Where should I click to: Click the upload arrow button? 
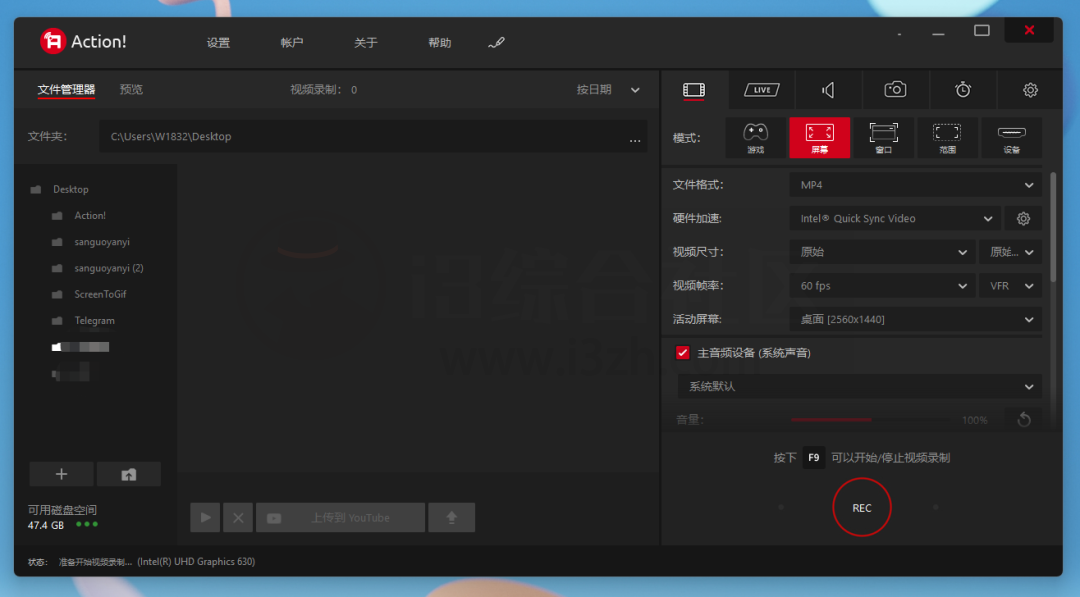pyautogui.click(x=451, y=517)
